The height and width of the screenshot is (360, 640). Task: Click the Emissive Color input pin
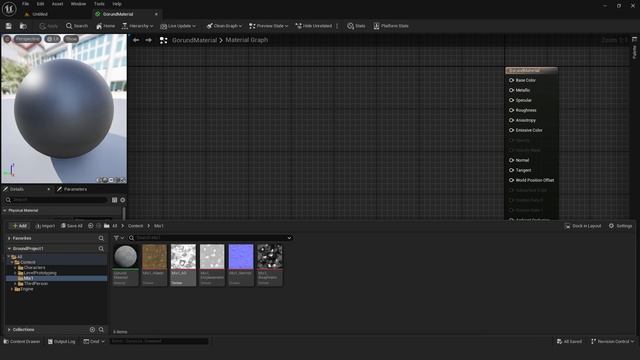[x=511, y=130]
